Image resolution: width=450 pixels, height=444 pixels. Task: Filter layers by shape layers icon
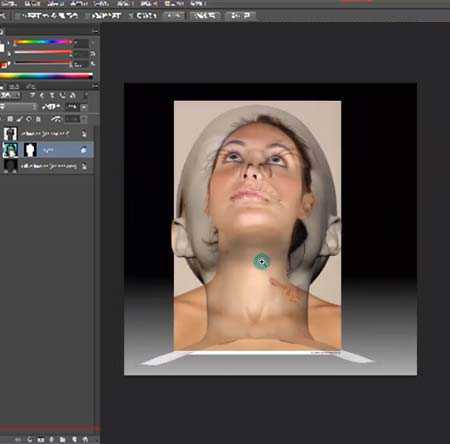[x=62, y=95]
